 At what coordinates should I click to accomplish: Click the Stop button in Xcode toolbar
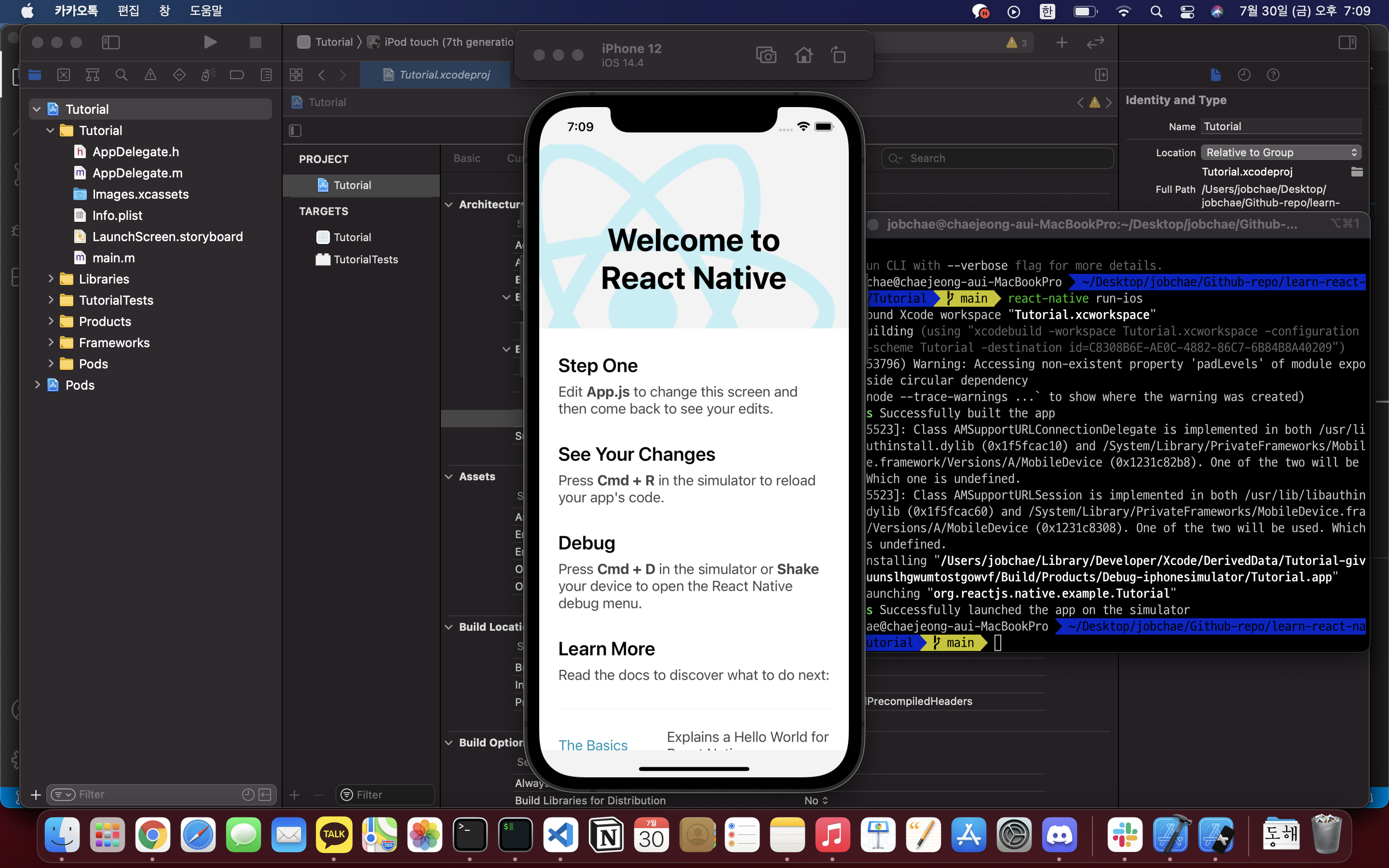(256, 42)
